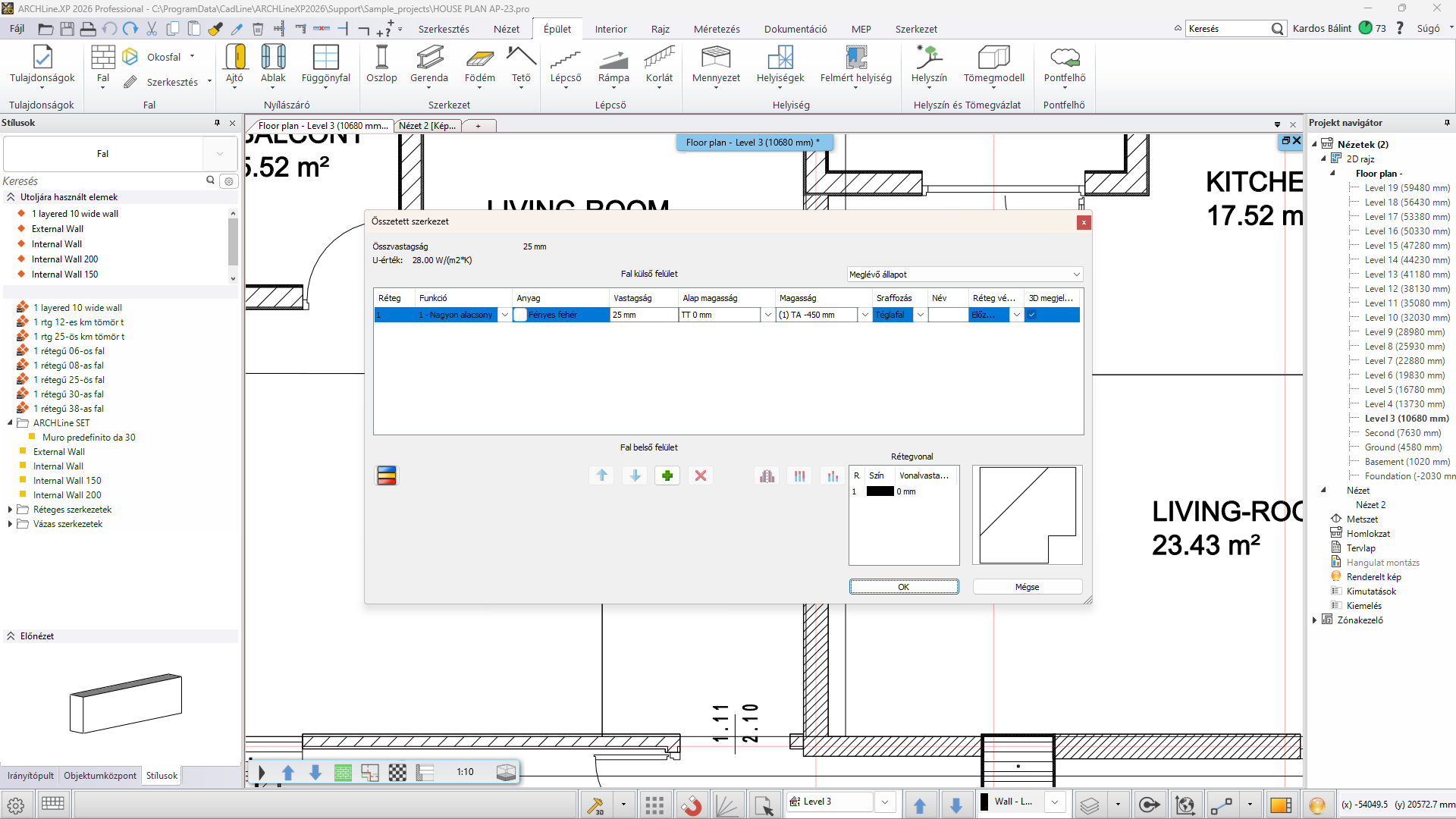Select the Ablak (window) tool

(273, 58)
